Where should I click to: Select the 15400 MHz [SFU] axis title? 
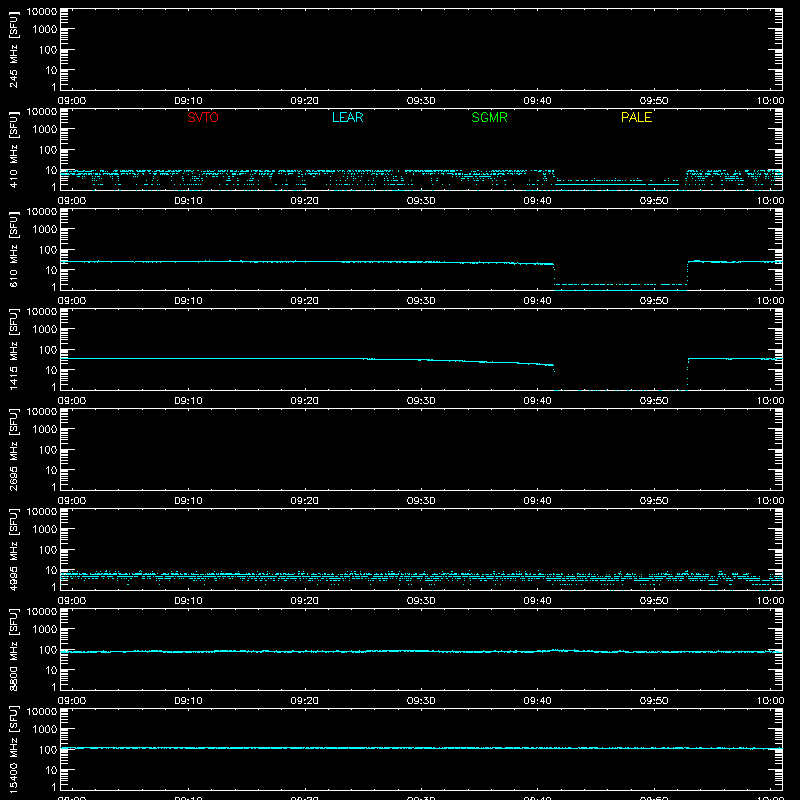coord(14,749)
